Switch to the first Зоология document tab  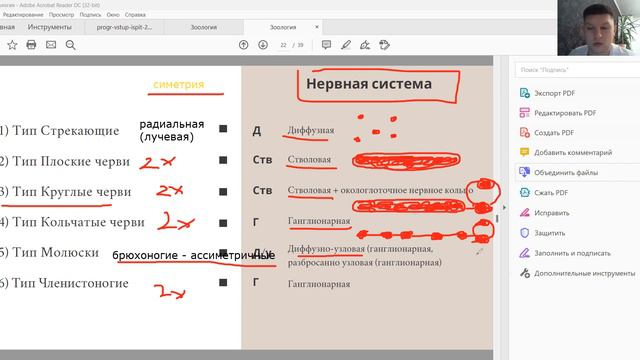(x=204, y=27)
